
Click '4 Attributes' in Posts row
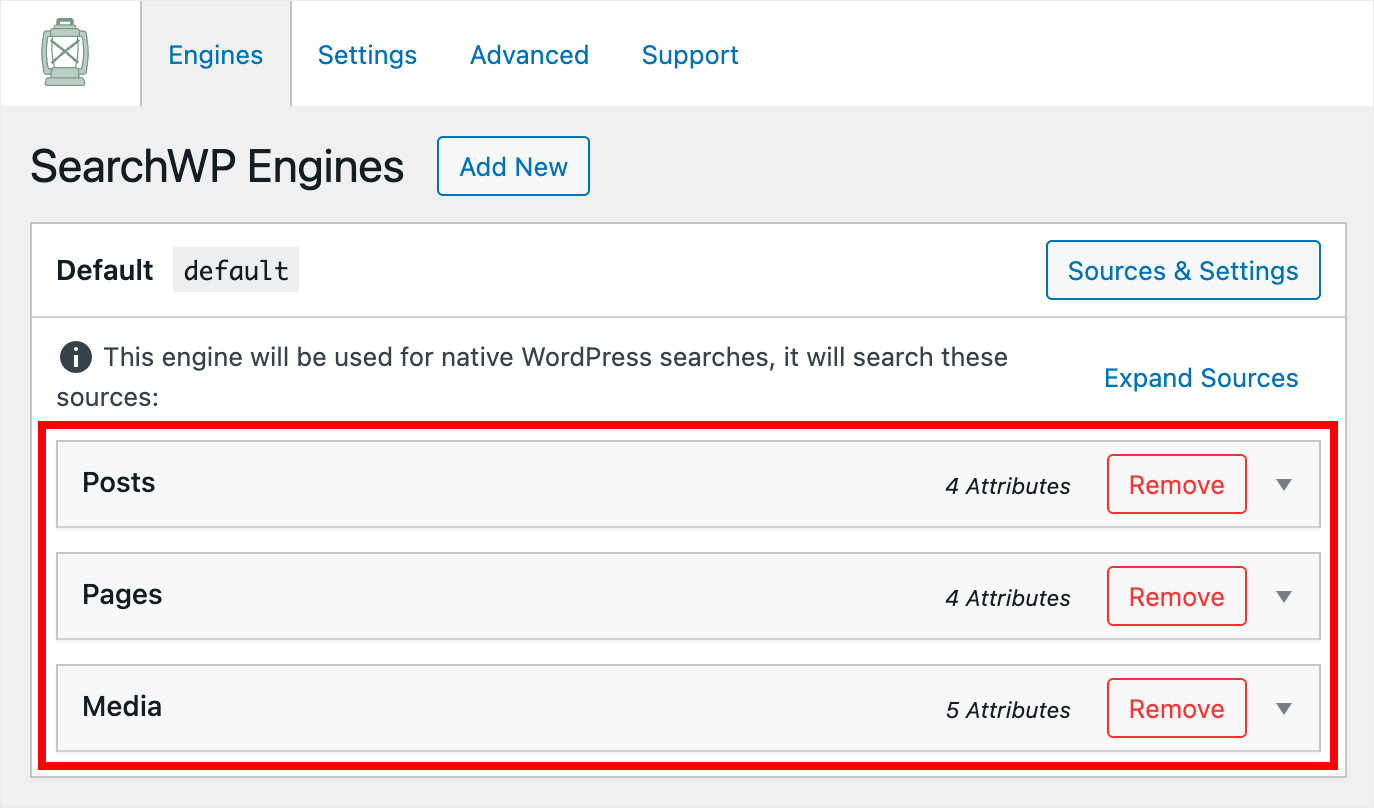(x=1008, y=486)
